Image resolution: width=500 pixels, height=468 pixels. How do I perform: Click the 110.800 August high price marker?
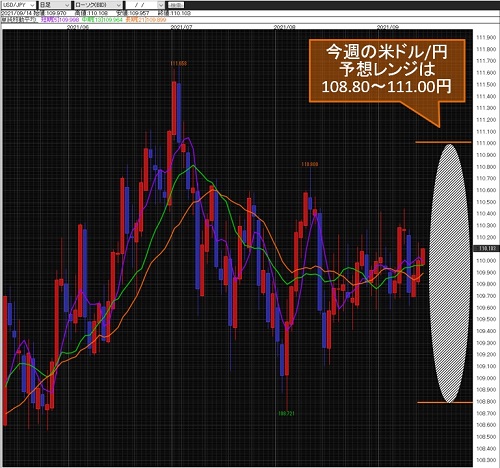coord(310,164)
